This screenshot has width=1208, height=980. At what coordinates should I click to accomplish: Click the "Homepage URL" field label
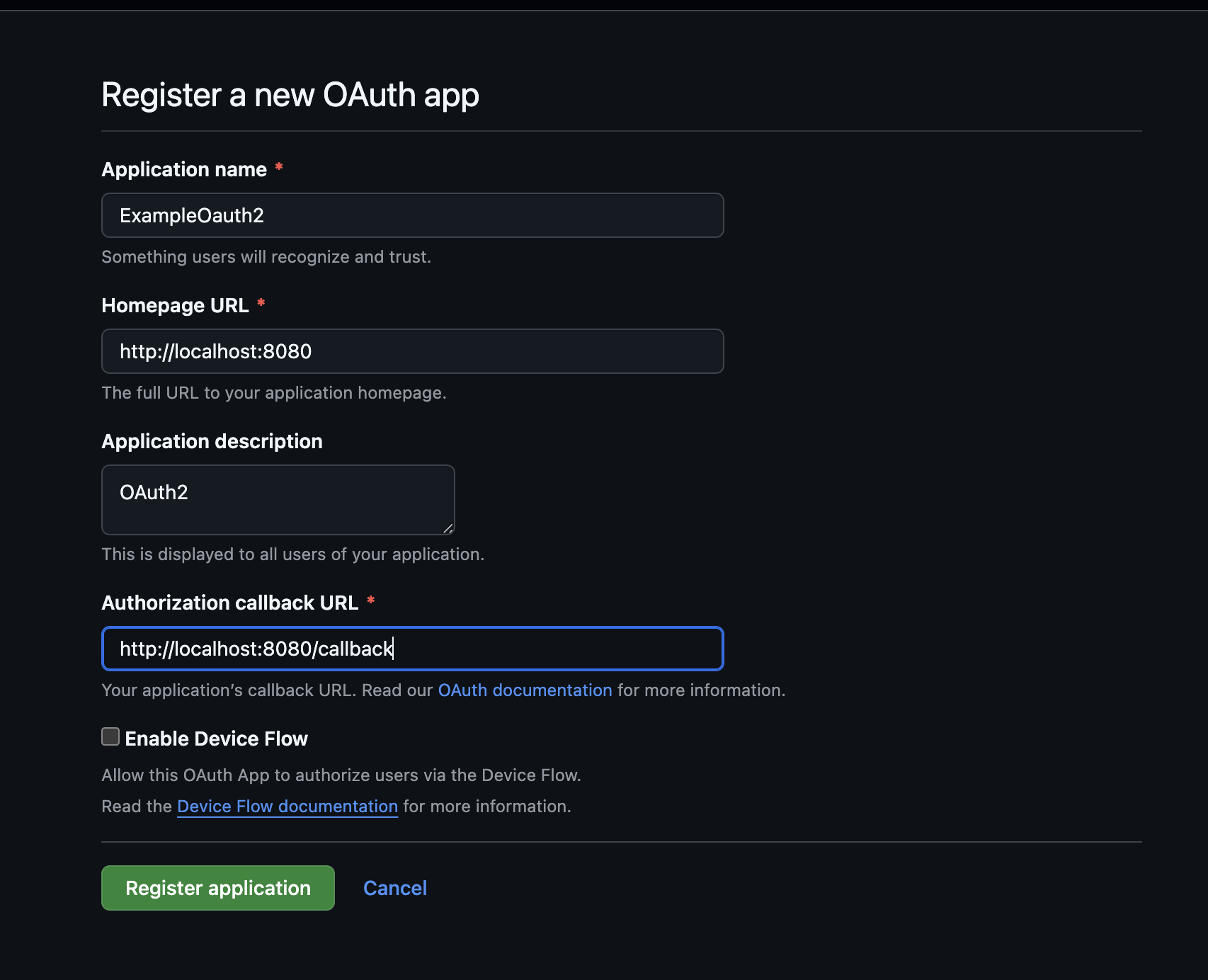[x=175, y=305]
